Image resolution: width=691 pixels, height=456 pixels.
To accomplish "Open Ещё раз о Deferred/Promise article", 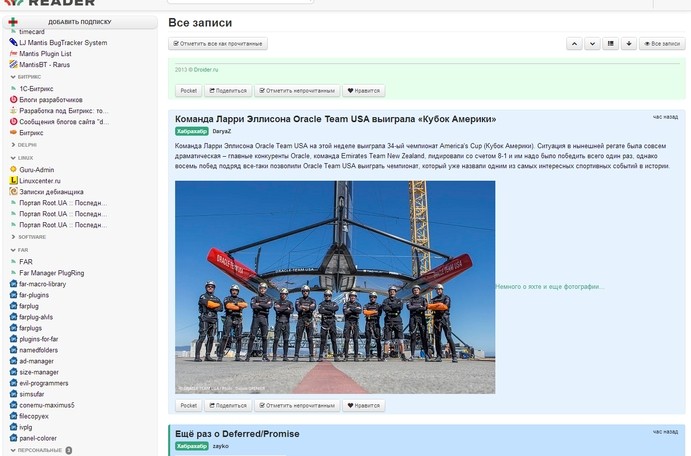I will (237, 434).
